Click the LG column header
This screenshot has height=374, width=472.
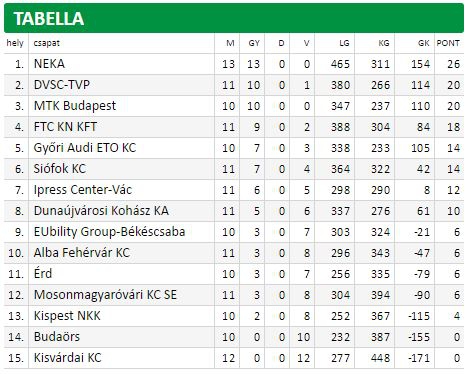click(344, 43)
